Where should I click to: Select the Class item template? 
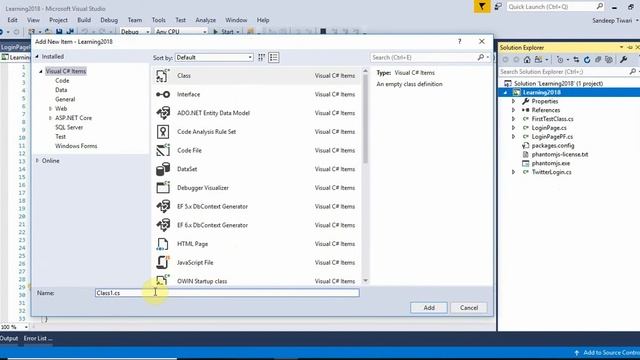tap(256, 76)
